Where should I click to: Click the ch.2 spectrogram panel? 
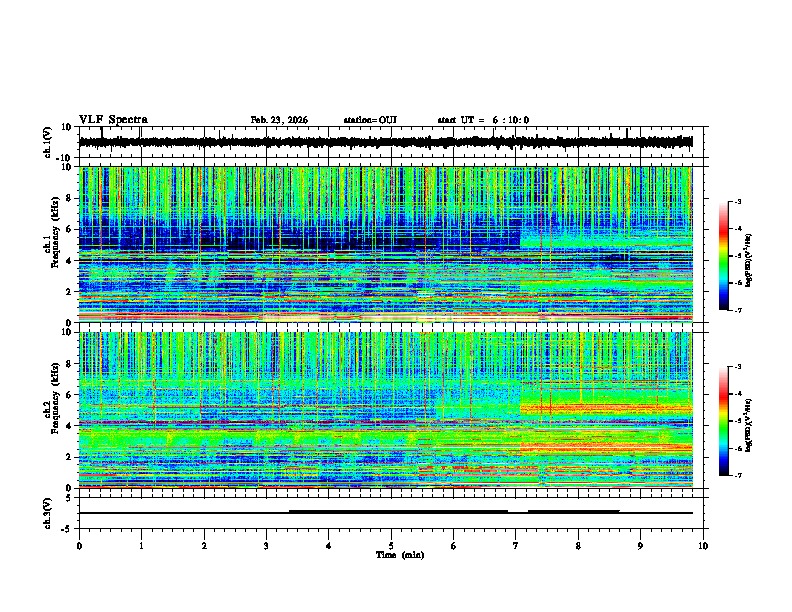tap(385, 410)
